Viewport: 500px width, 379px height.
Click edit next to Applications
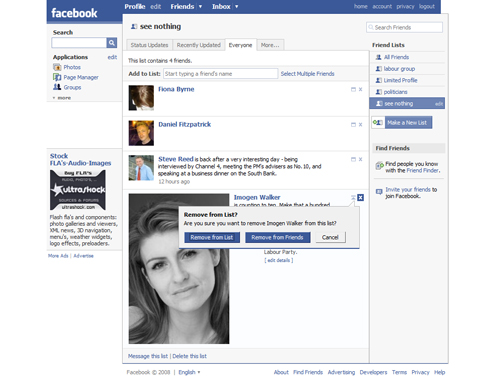click(x=112, y=57)
